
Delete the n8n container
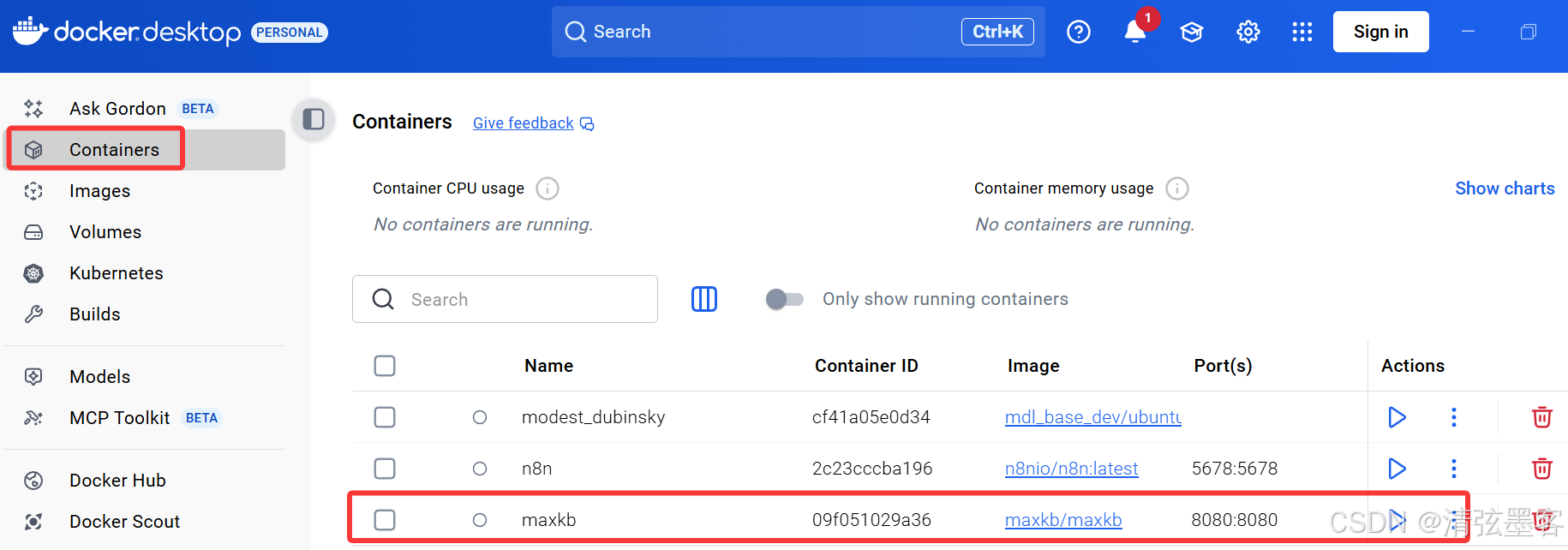(1542, 469)
